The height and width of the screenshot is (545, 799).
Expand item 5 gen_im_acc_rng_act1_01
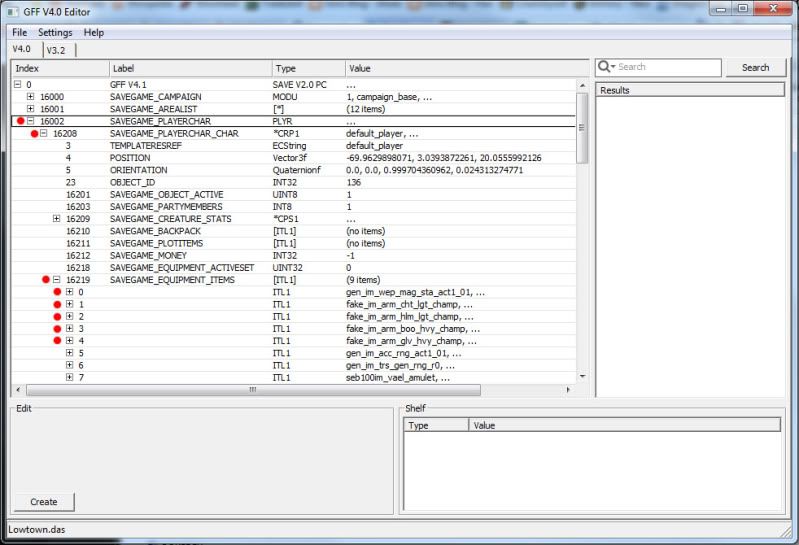tap(70, 353)
